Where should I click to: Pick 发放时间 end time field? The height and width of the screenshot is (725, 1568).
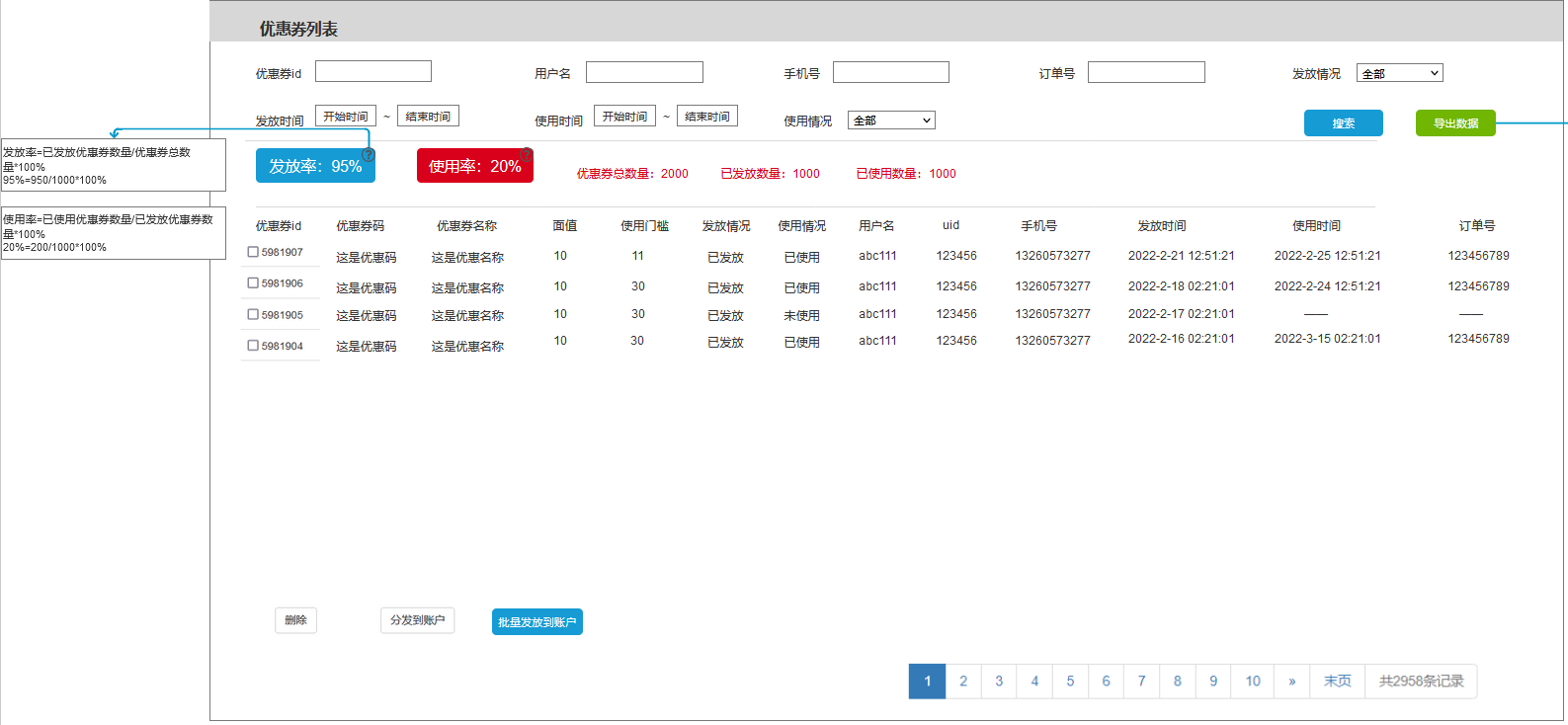(428, 117)
